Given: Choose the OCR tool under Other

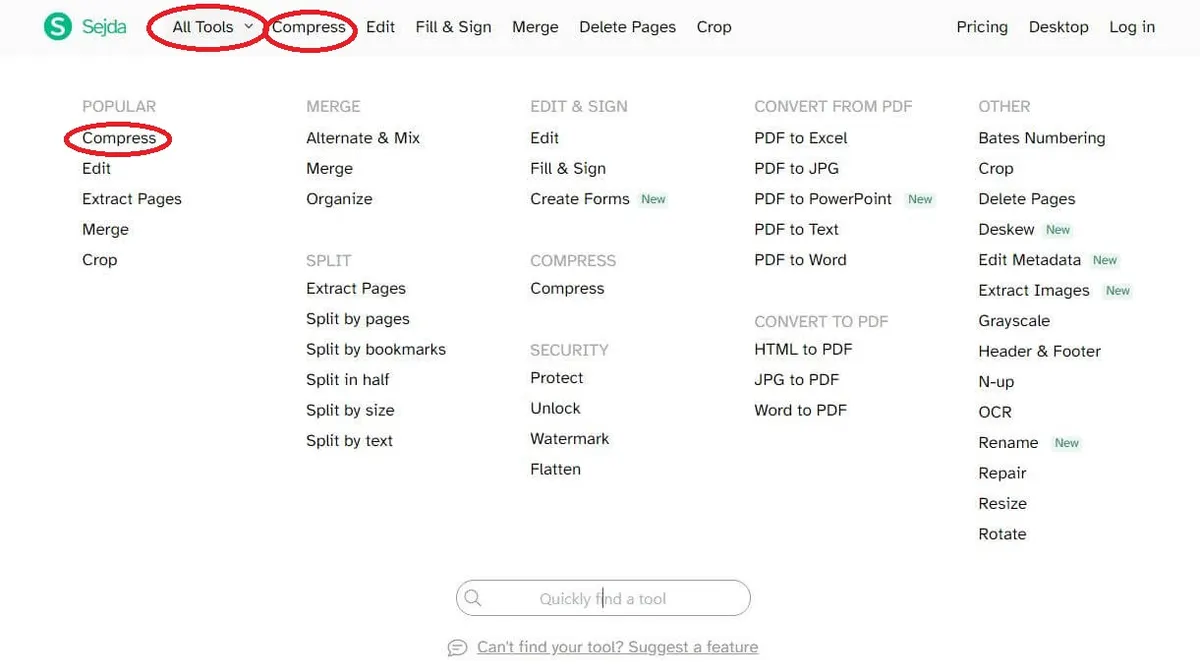Looking at the screenshot, I should pos(995,412).
